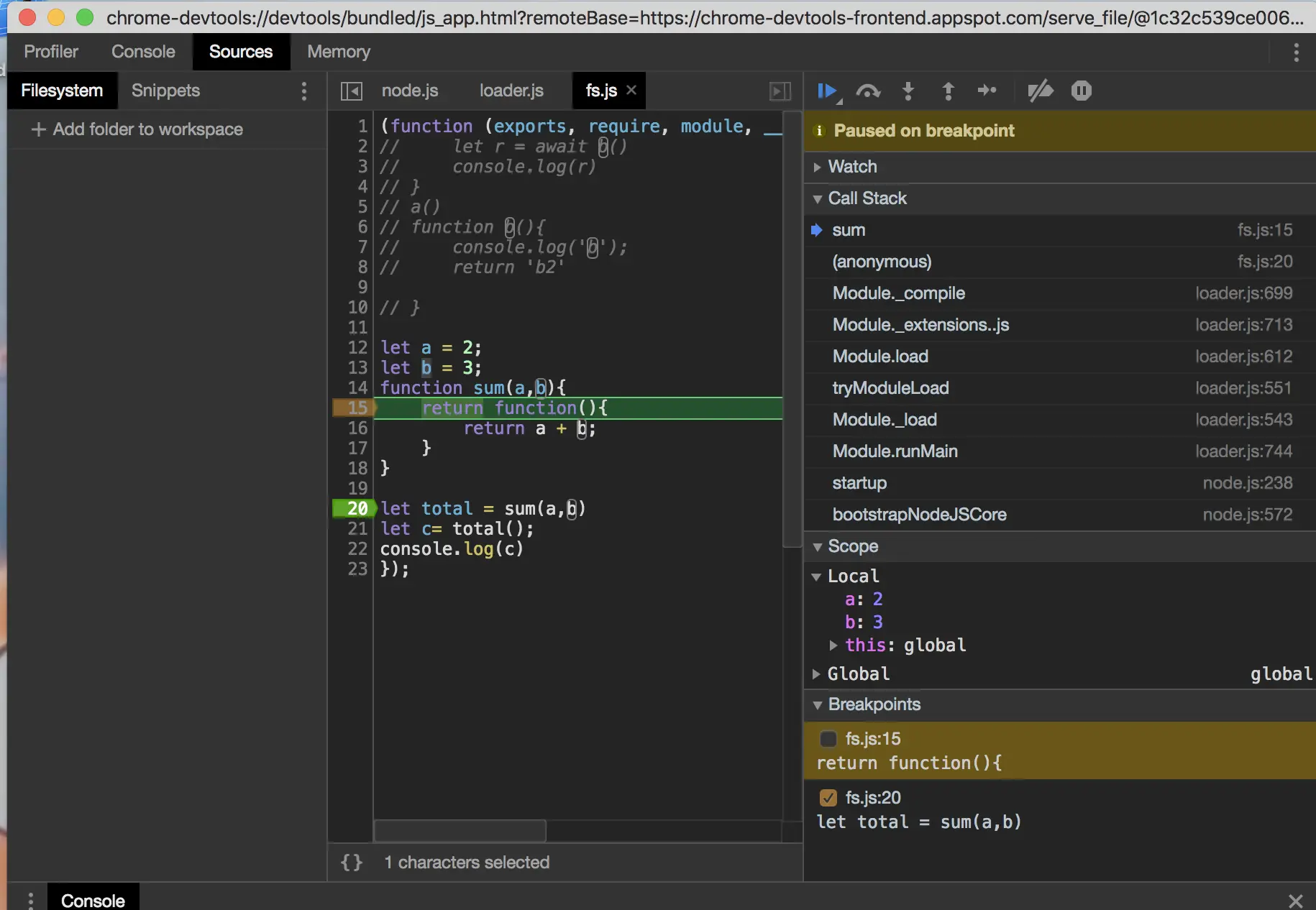
Task: Enable the fs.js:15 breakpoint checkbox
Action: [828, 739]
